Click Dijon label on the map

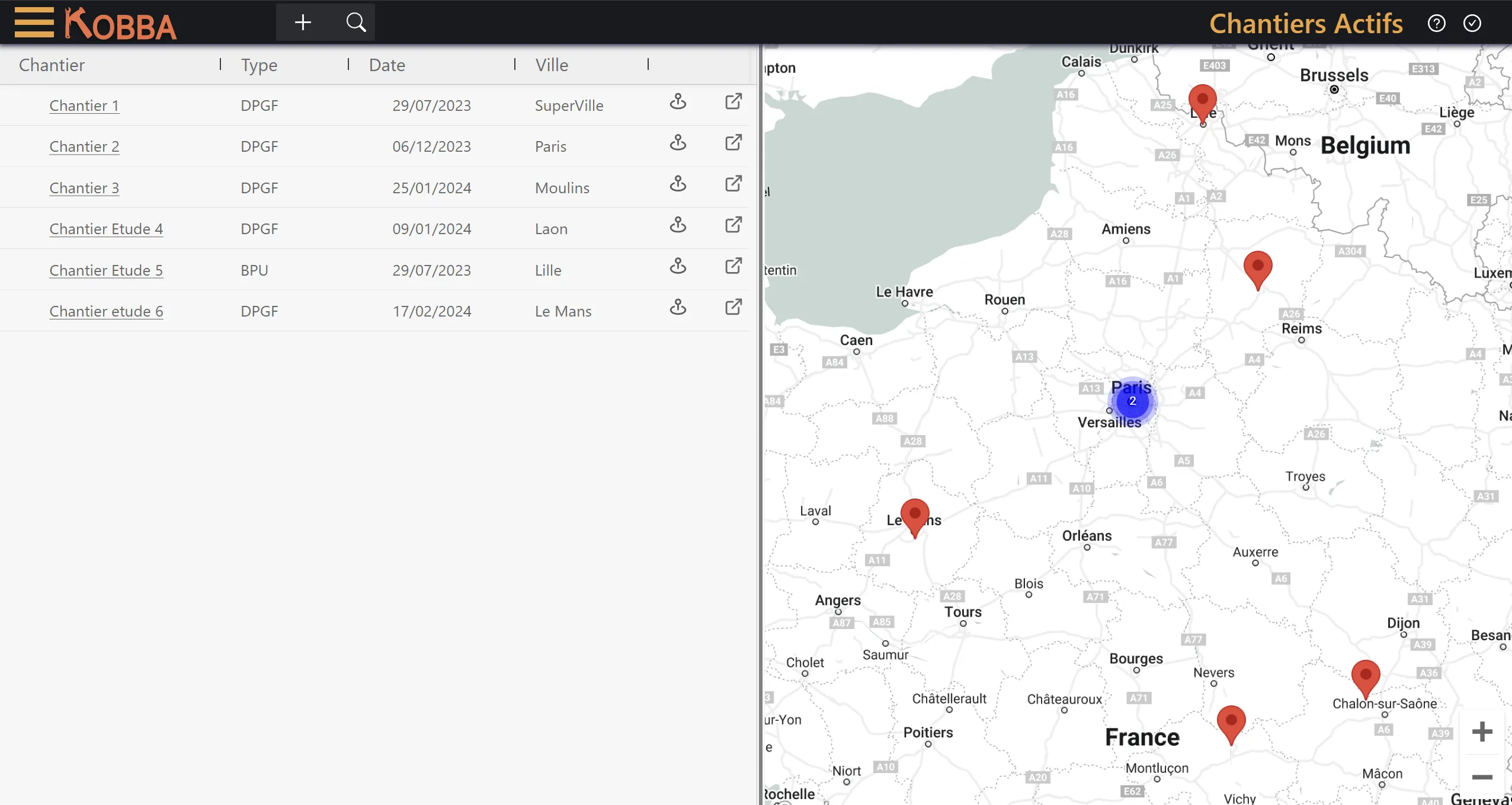click(1403, 623)
